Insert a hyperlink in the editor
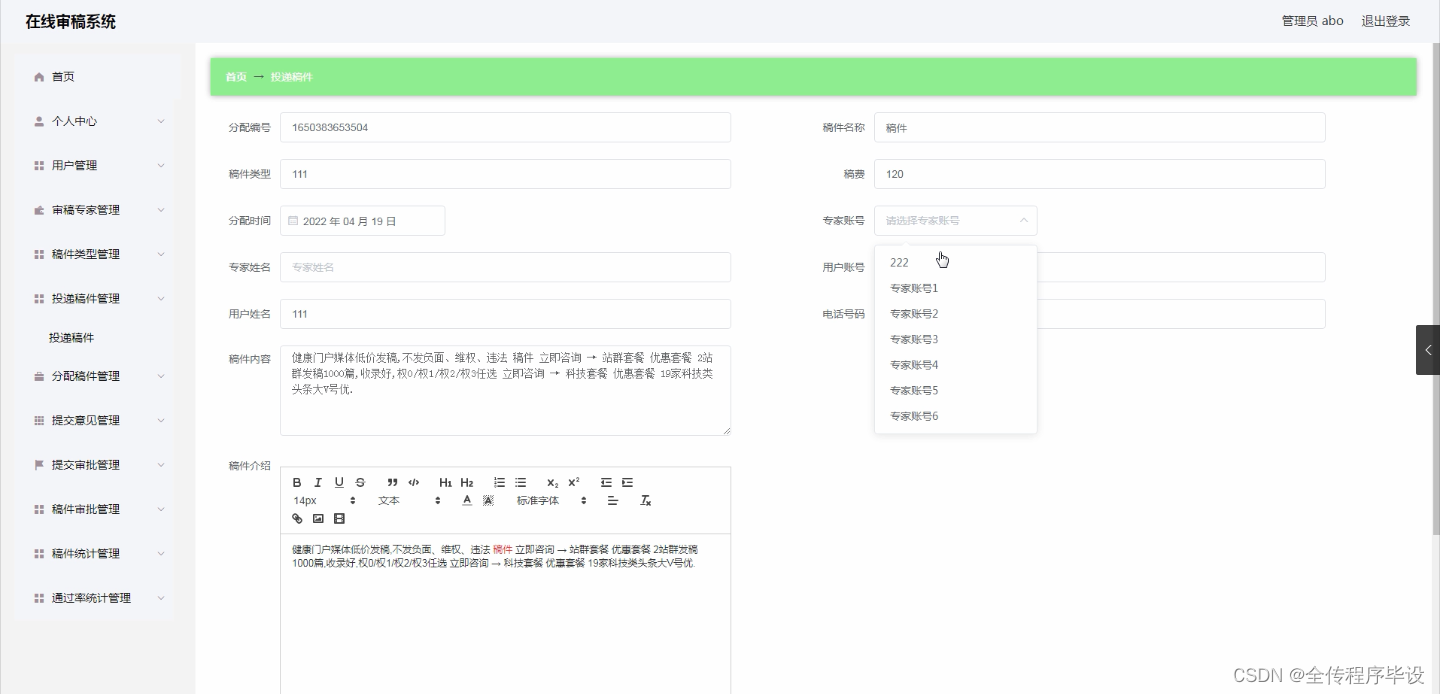This screenshot has height=694, width=1440. pos(297,519)
